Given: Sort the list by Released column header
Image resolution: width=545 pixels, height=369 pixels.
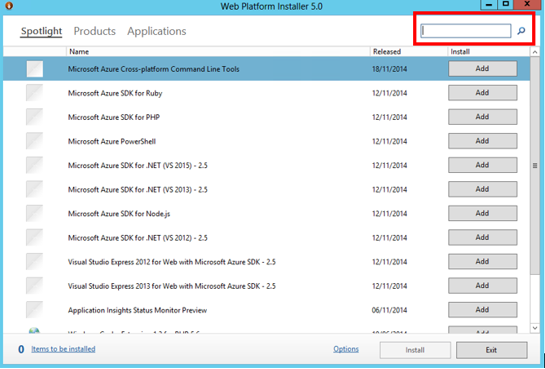Looking at the screenshot, I should tap(409, 51).
